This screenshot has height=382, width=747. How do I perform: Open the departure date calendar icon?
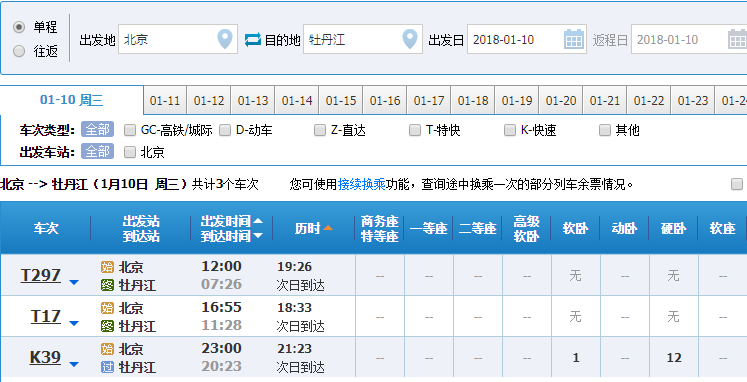coord(574,39)
